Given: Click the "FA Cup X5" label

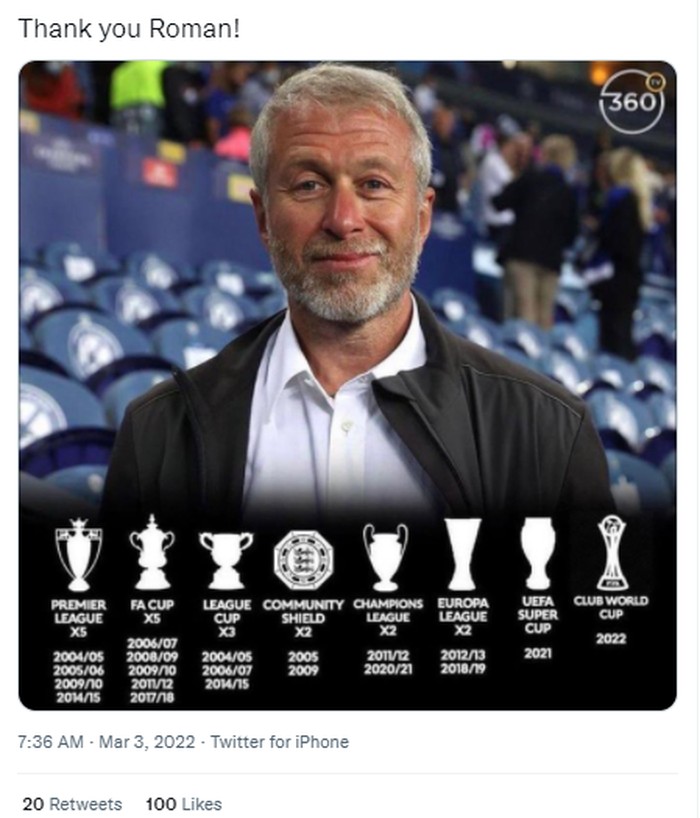Looking at the screenshot, I should point(152,612).
